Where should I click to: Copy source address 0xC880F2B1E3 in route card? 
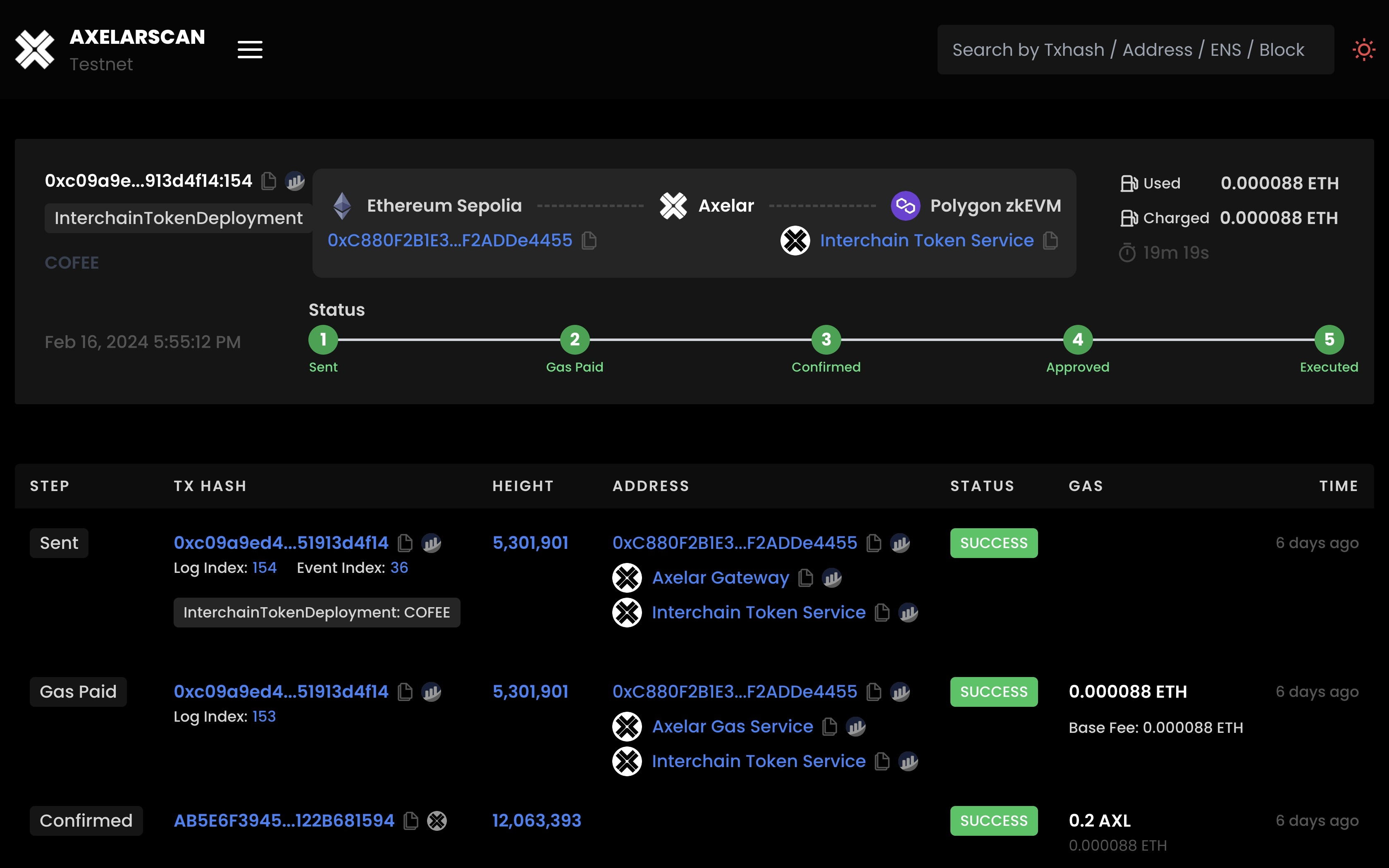point(589,241)
